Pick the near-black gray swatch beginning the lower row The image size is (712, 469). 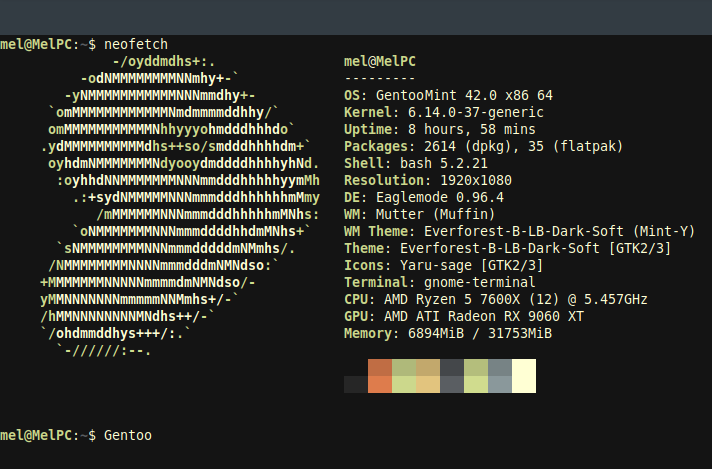356,385
